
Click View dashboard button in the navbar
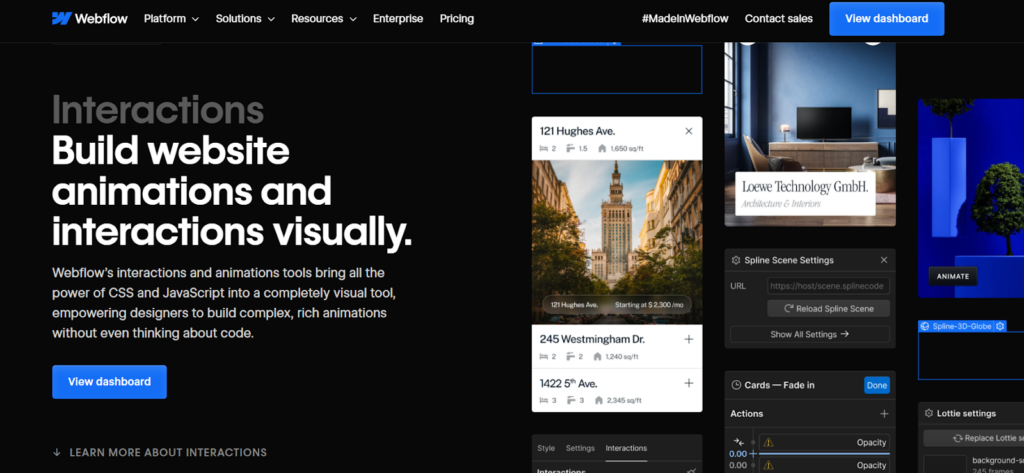tap(886, 19)
